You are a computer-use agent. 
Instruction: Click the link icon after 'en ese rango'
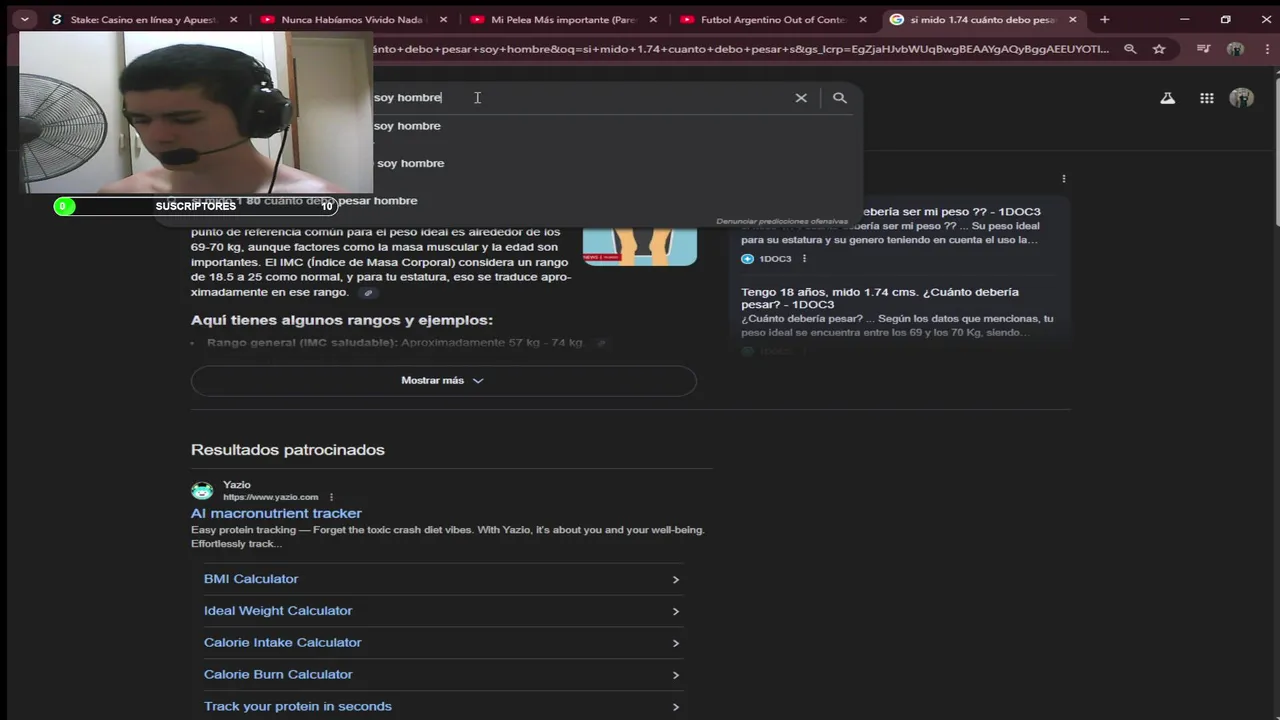pyautogui.click(x=368, y=293)
